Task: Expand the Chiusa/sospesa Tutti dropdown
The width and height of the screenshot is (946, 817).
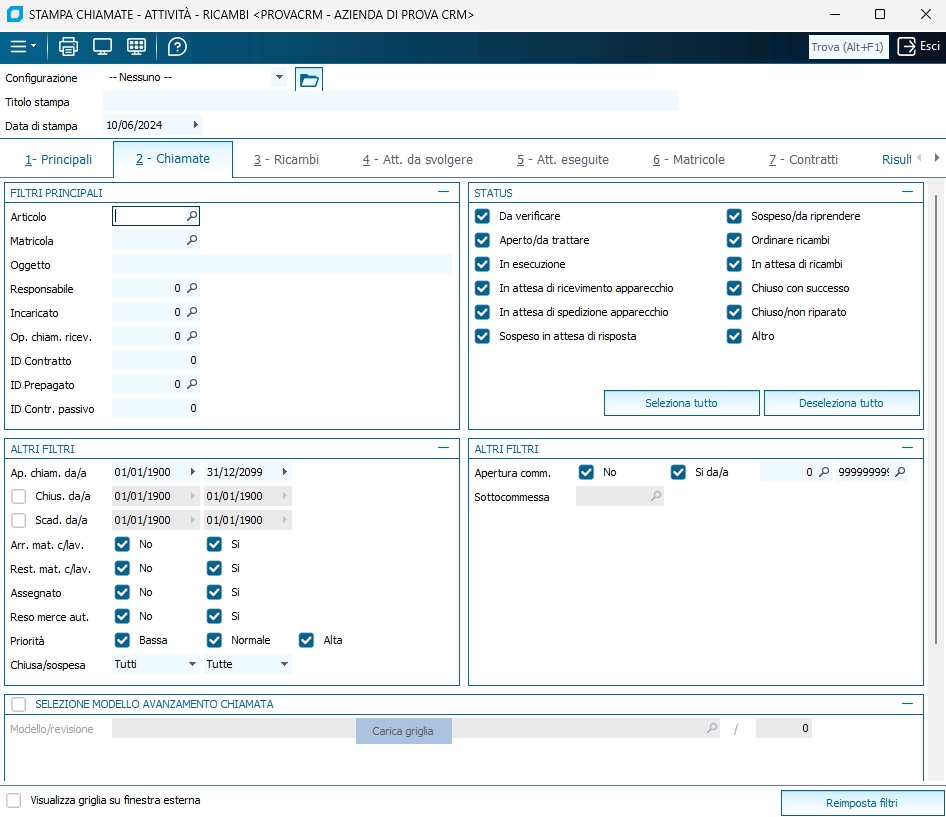Action: pyautogui.click(x=192, y=664)
